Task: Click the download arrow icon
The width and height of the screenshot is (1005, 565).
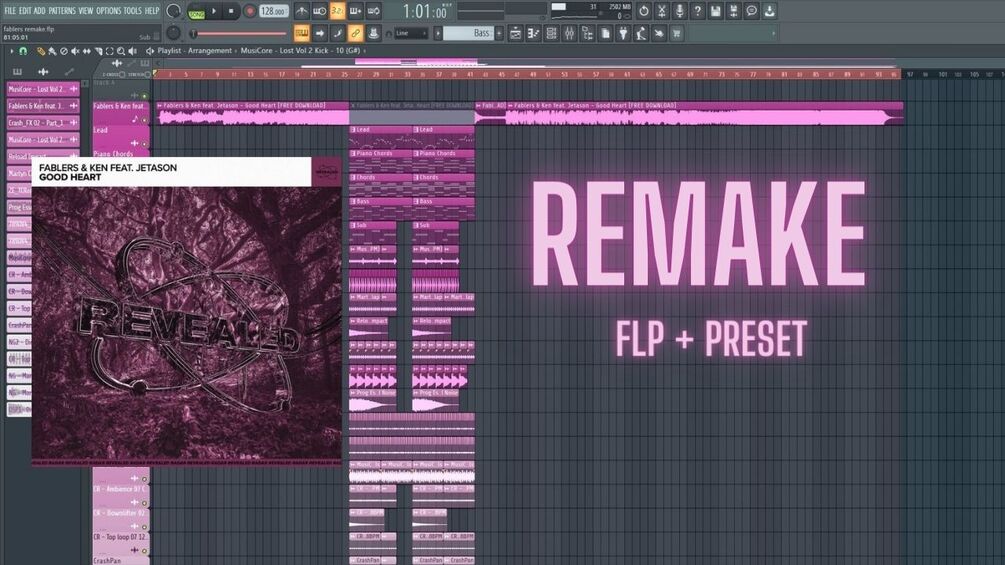Action: tap(769, 11)
